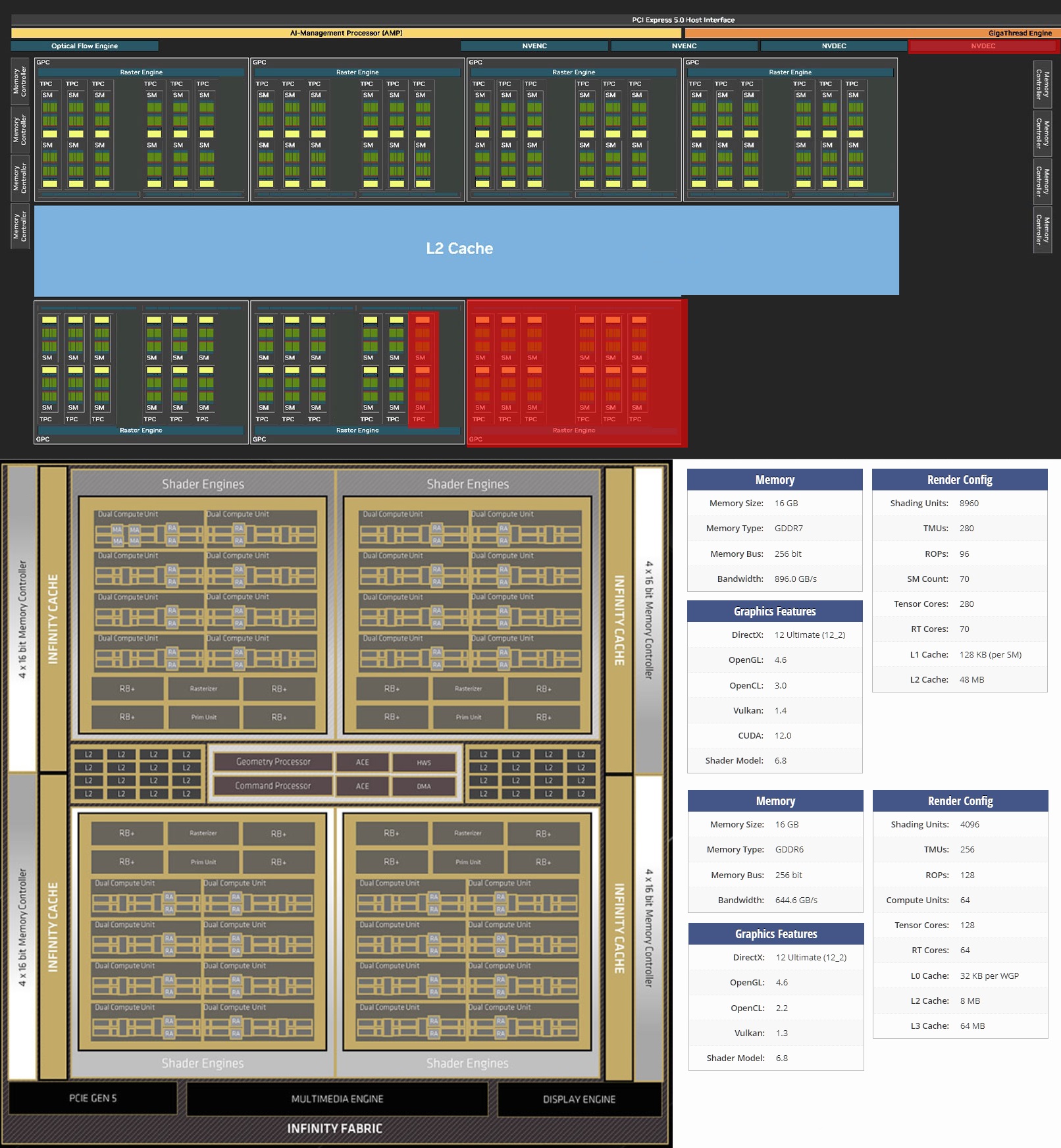Select the 128 KB (per SM) value
Image resolution: width=1061 pixels, height=1148 pixels.
coord(991,655)
